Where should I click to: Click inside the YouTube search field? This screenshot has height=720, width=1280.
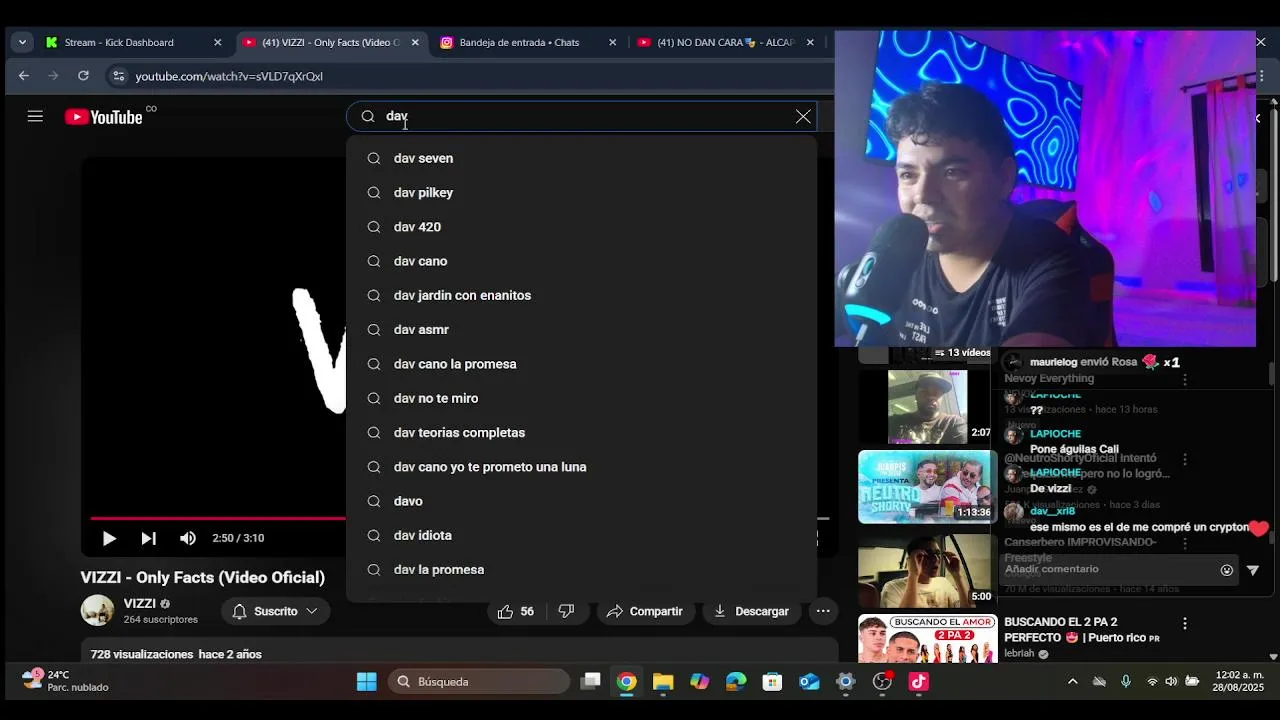tap(580, 116)
